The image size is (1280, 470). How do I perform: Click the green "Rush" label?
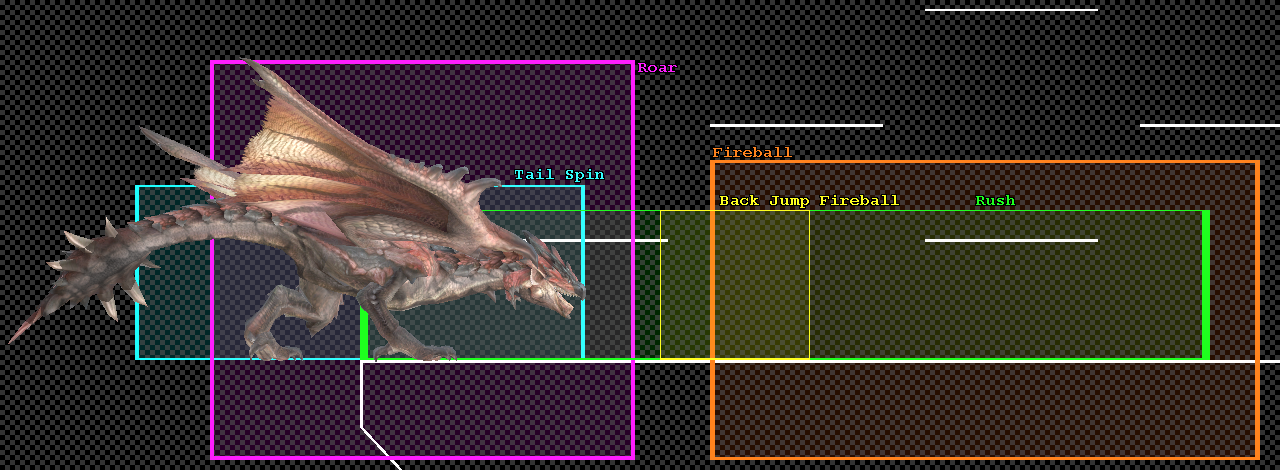point(995,201)
